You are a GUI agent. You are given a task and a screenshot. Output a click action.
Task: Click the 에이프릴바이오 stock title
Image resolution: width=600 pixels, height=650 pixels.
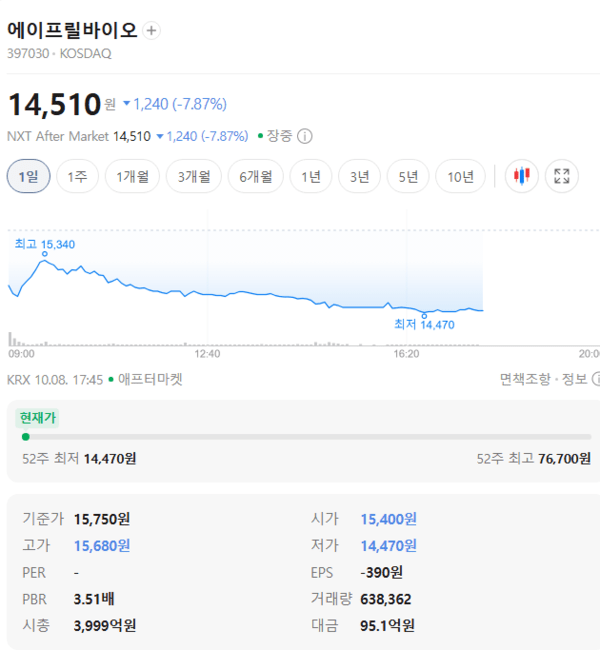[x=72, y=30]
